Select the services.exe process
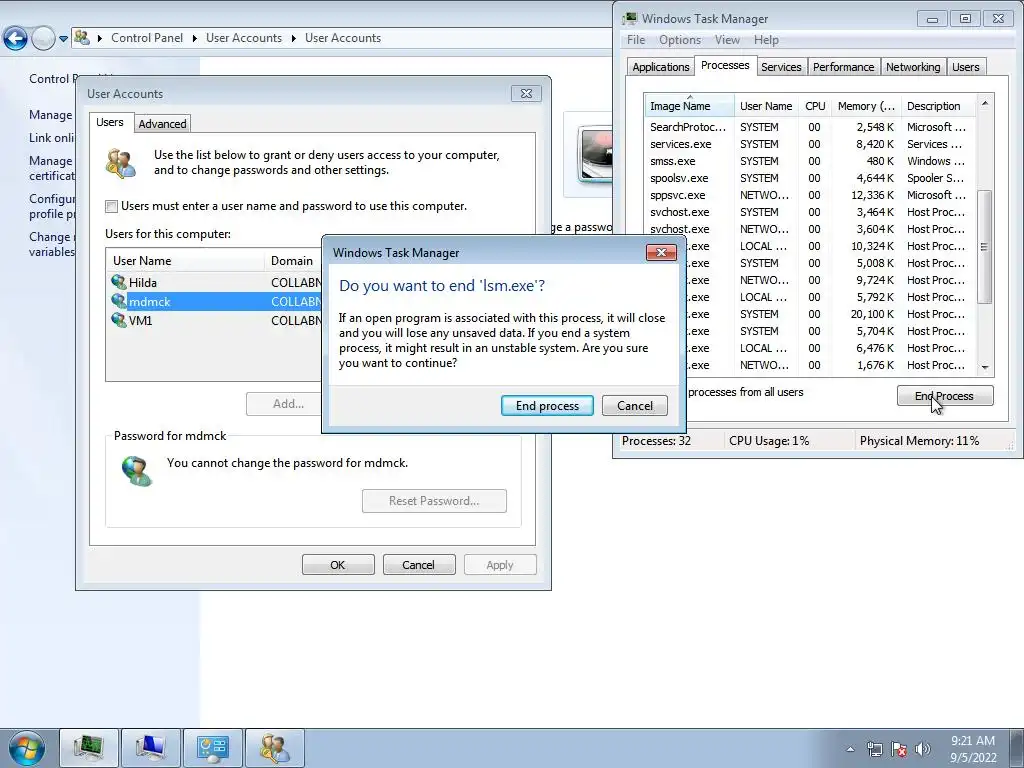The height and width of the screenshot is (768, 1024). coord(810,144)
